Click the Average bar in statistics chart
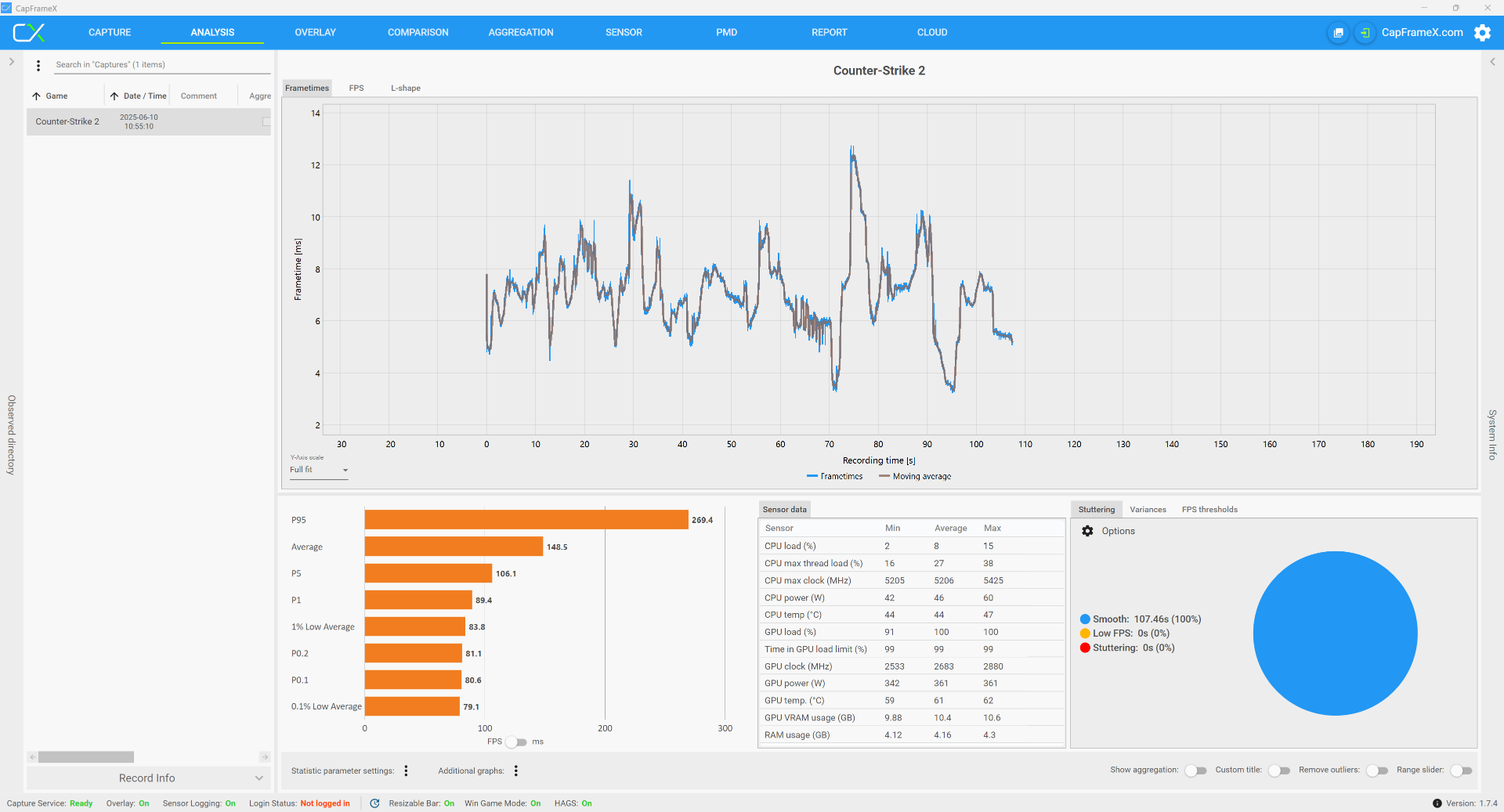 [x=454, y=547]
